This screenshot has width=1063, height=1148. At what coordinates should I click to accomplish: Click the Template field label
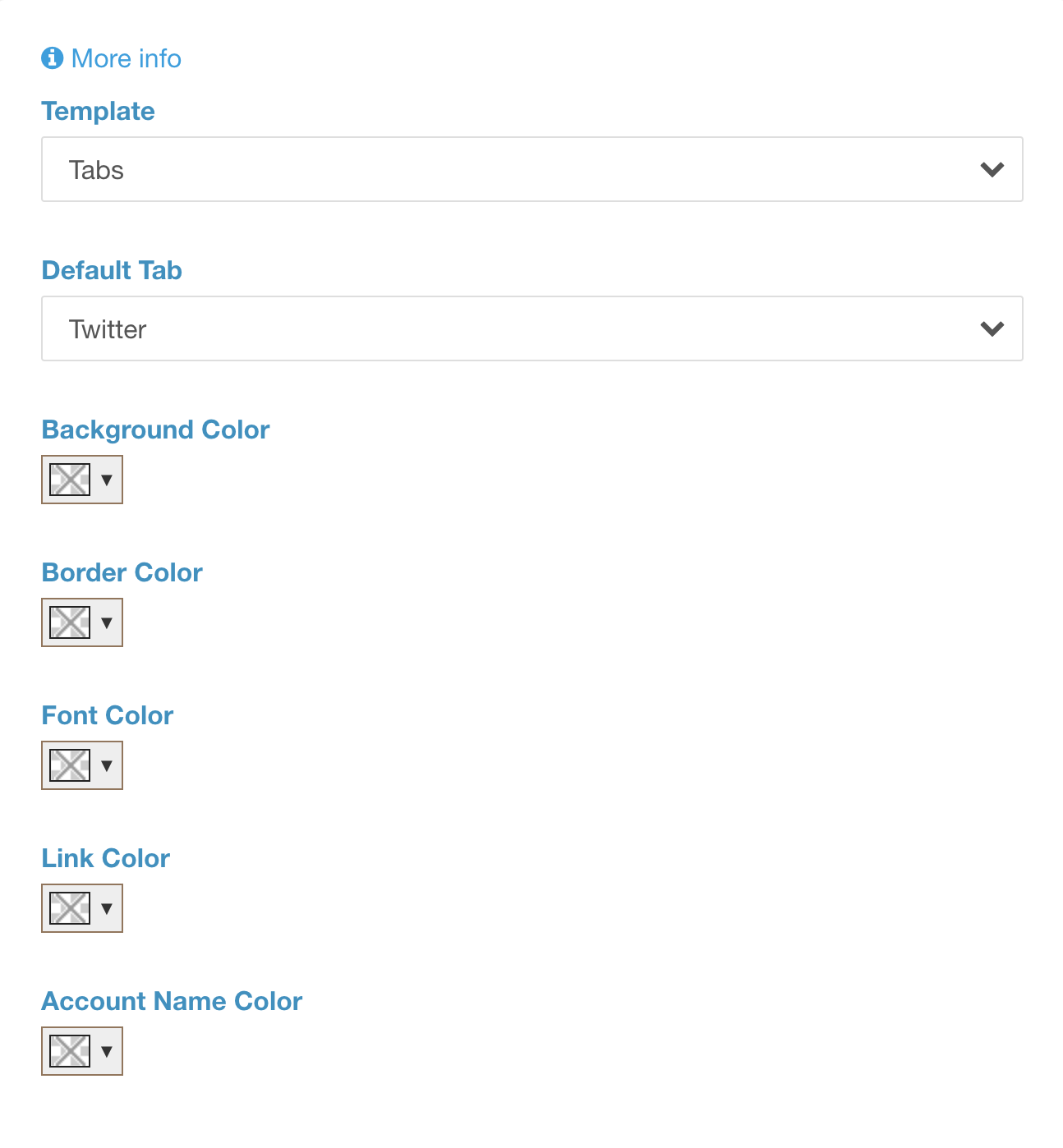pos(98,111)
